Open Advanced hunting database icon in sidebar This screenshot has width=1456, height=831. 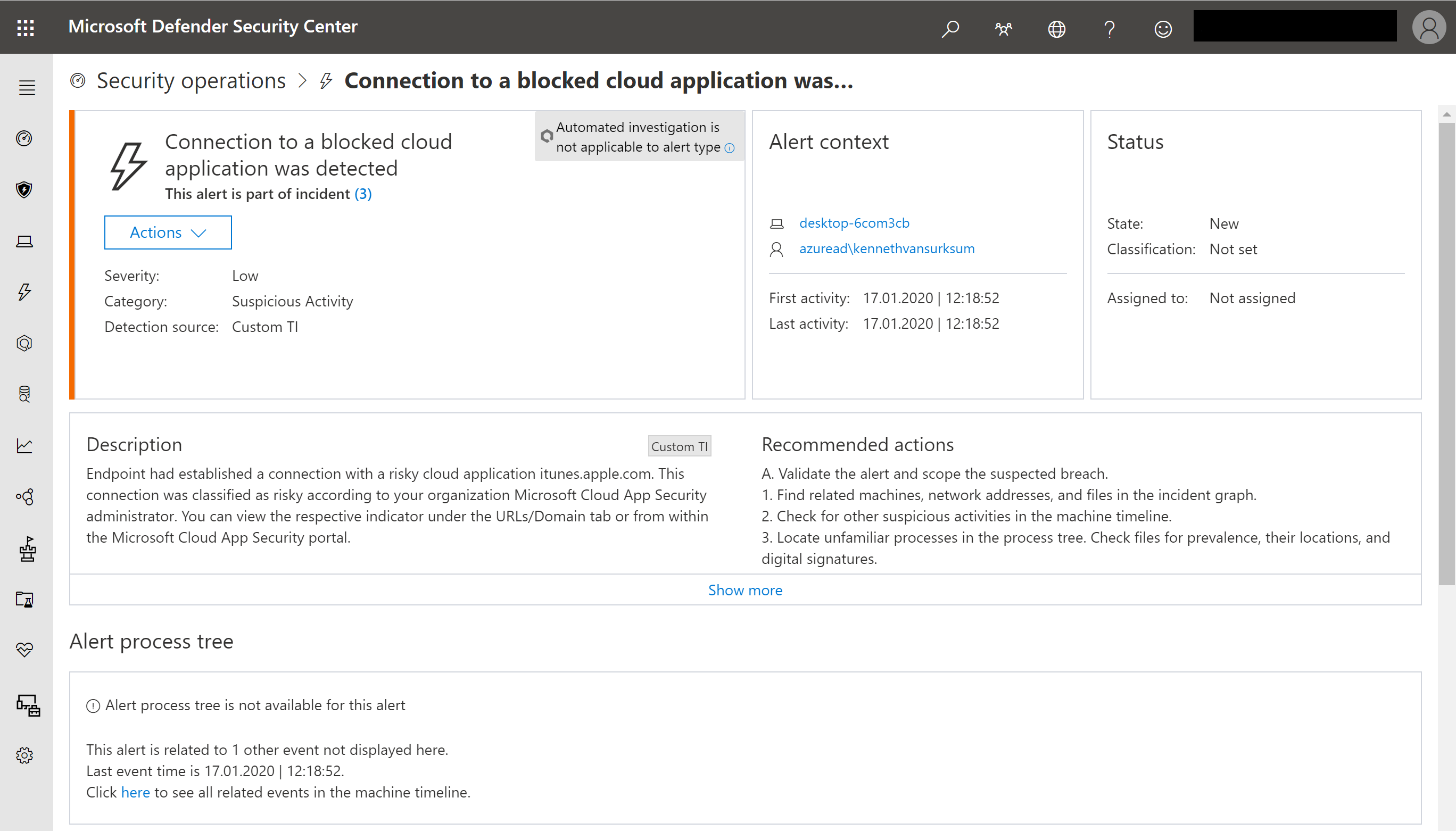24,394
